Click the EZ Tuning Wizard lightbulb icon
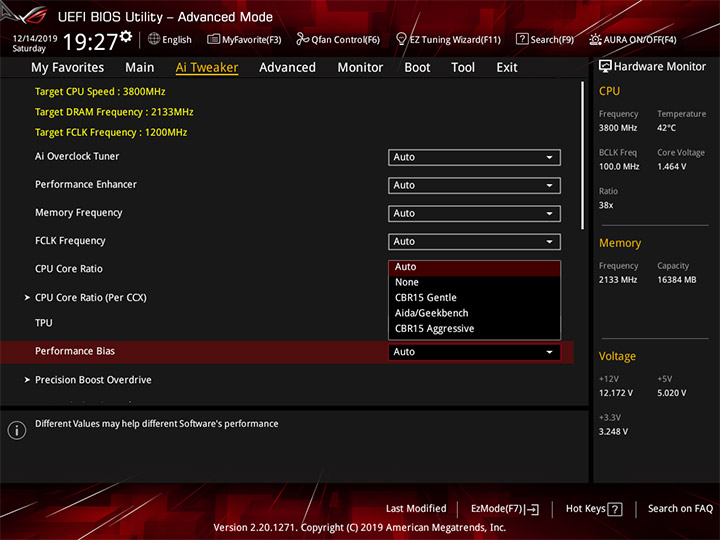 click(401, 39)
